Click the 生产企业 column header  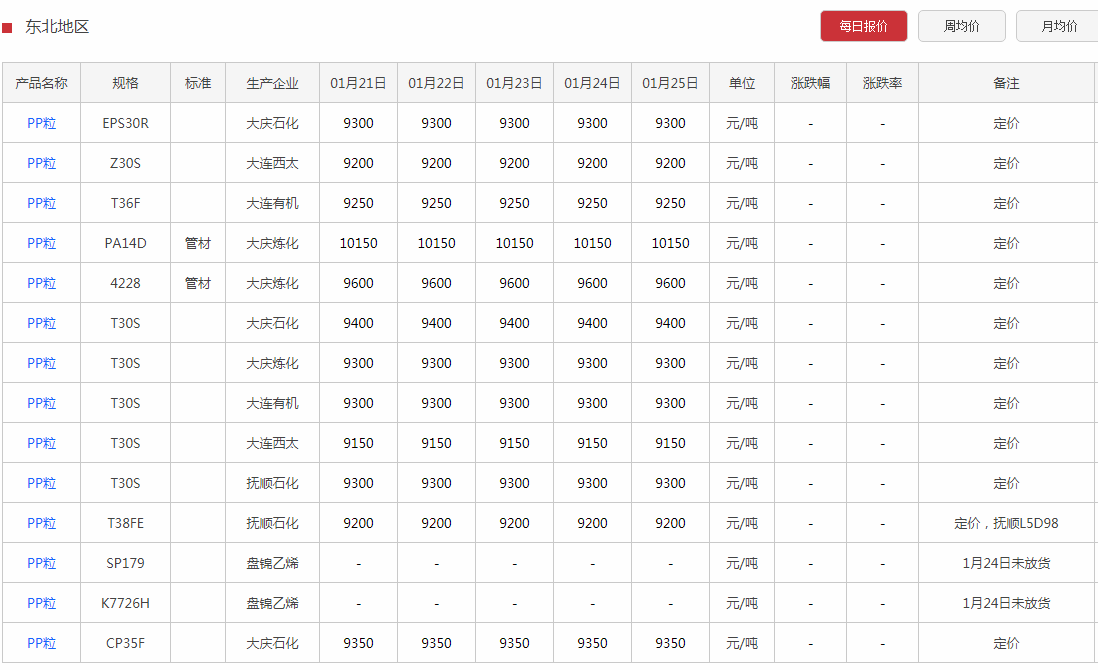[272, 83]
